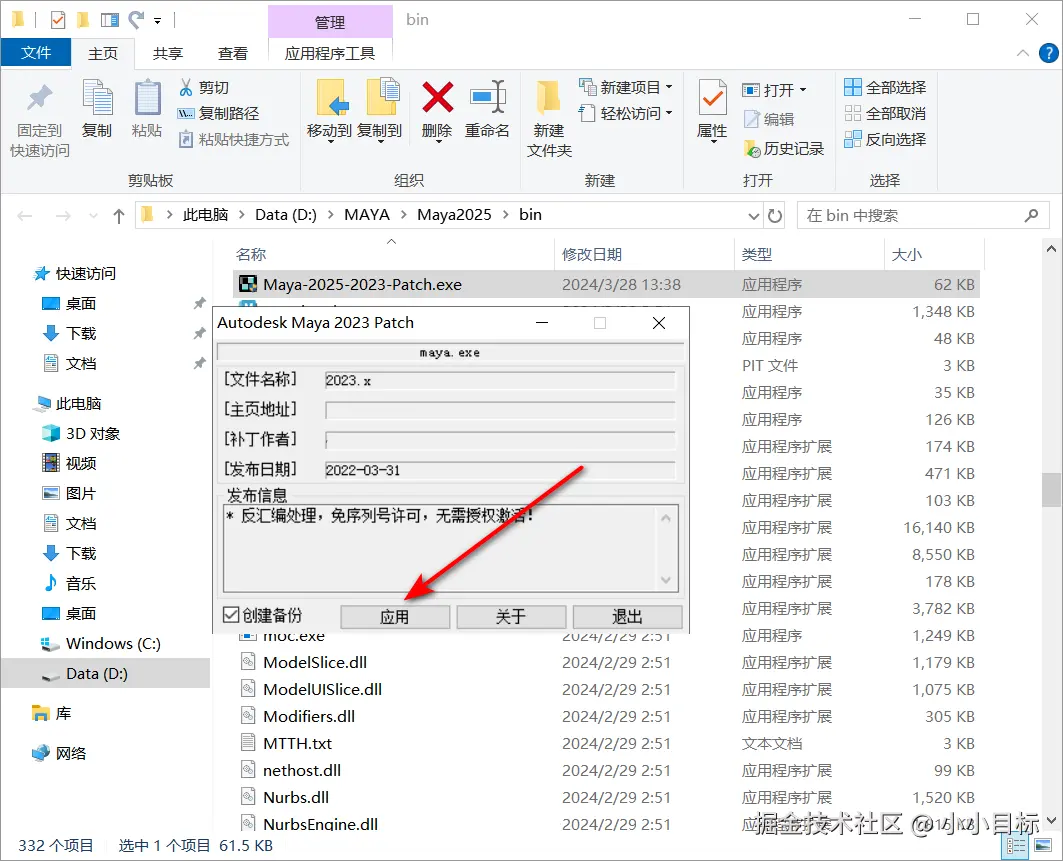Open the Move To dropdown
Viewport: 1063px width, 861px height.
pos(330,142)
